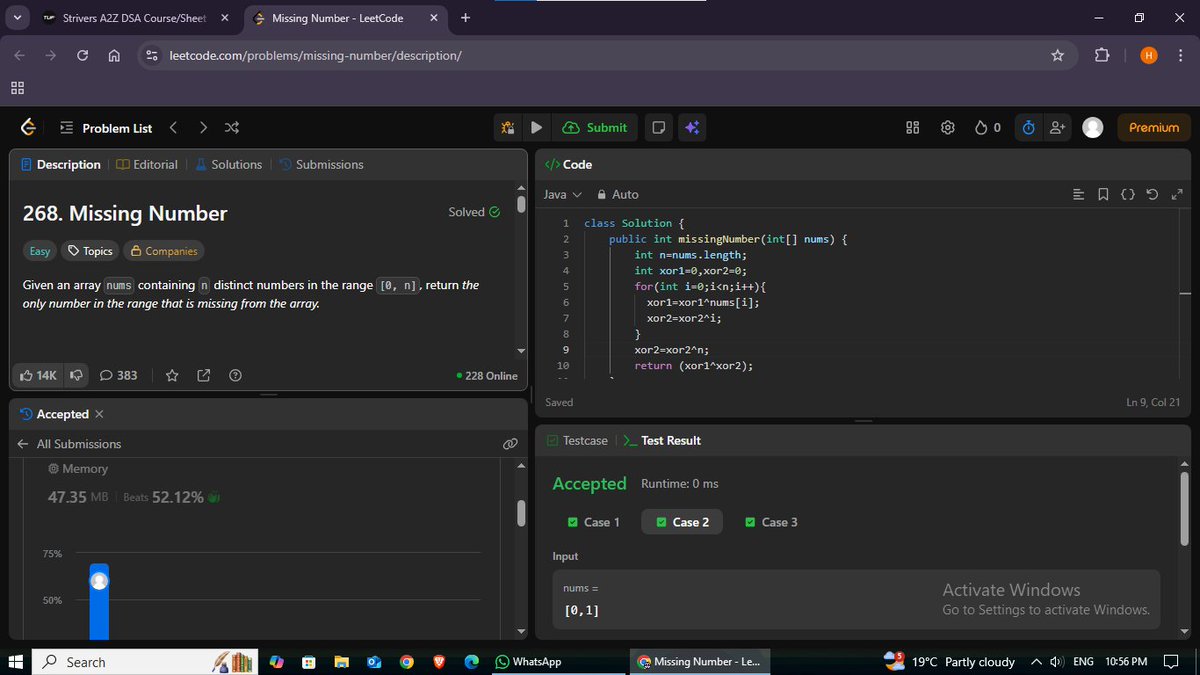Open the Testcase tab
Viewport: 1200px width, 675px height.
click(x=577, y=440)
